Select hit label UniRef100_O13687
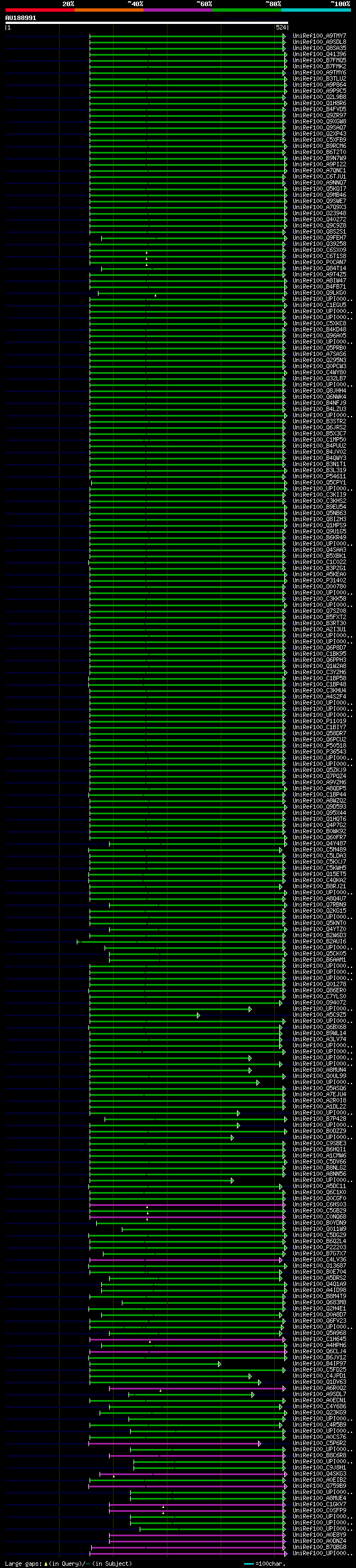The width and height of the screenshot is (356, 1568). click(x=319, y=1265)
